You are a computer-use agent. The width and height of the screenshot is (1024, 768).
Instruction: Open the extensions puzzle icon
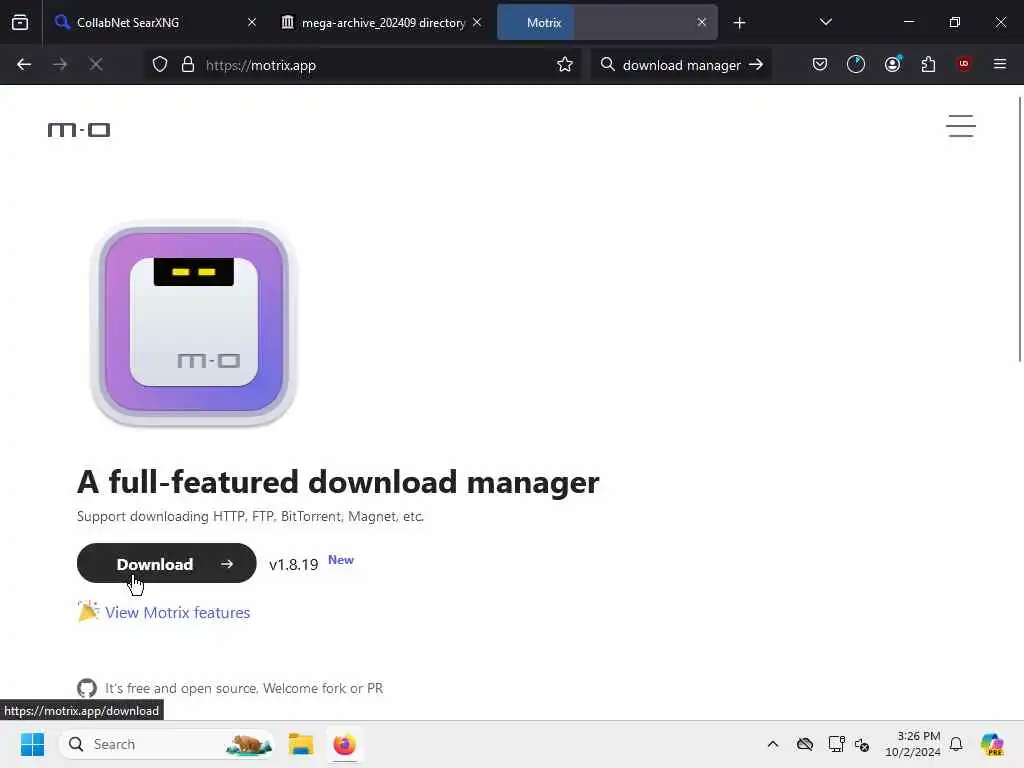(928, 64)
